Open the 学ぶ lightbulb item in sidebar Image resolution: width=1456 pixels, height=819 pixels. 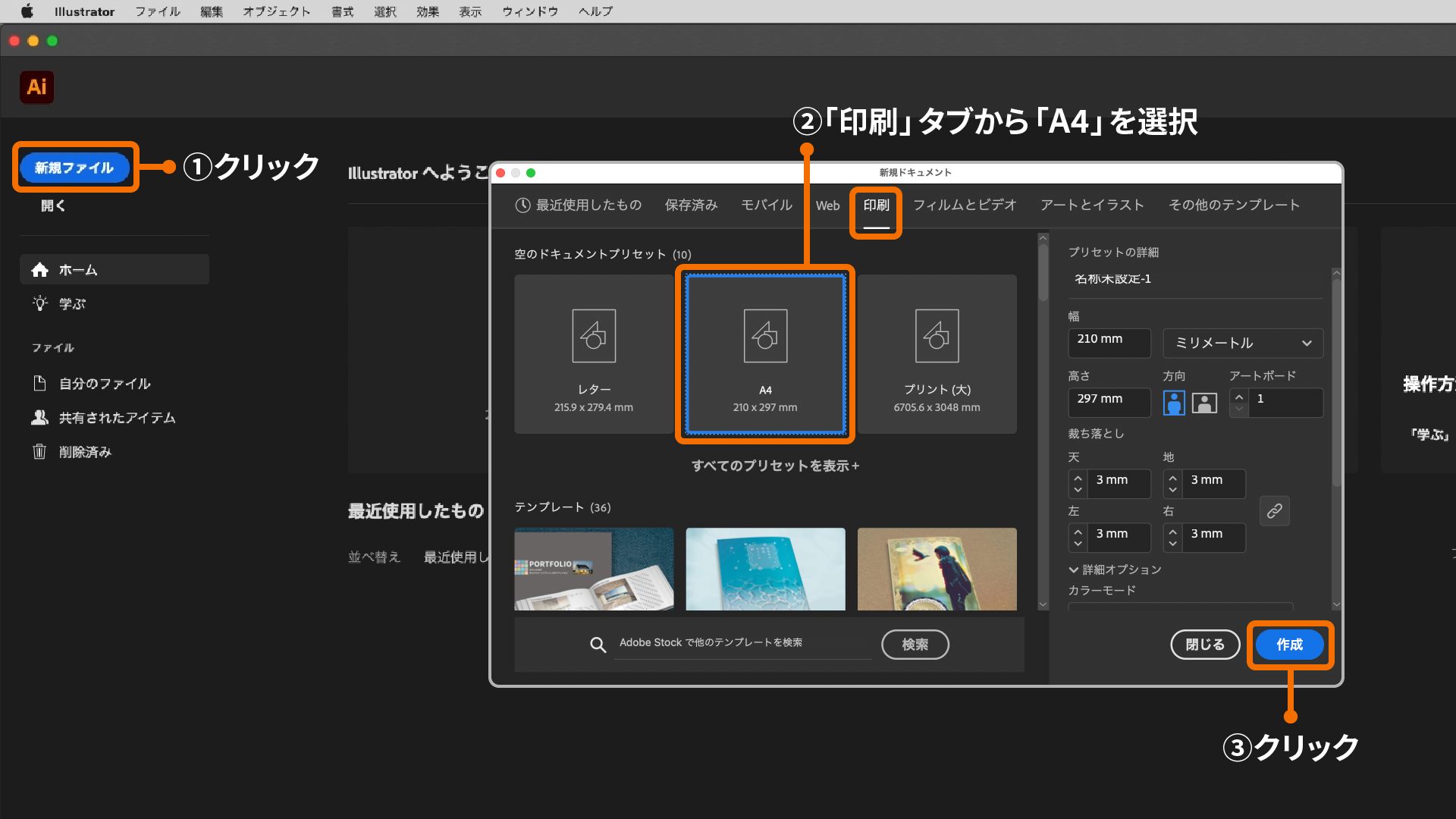72,304
